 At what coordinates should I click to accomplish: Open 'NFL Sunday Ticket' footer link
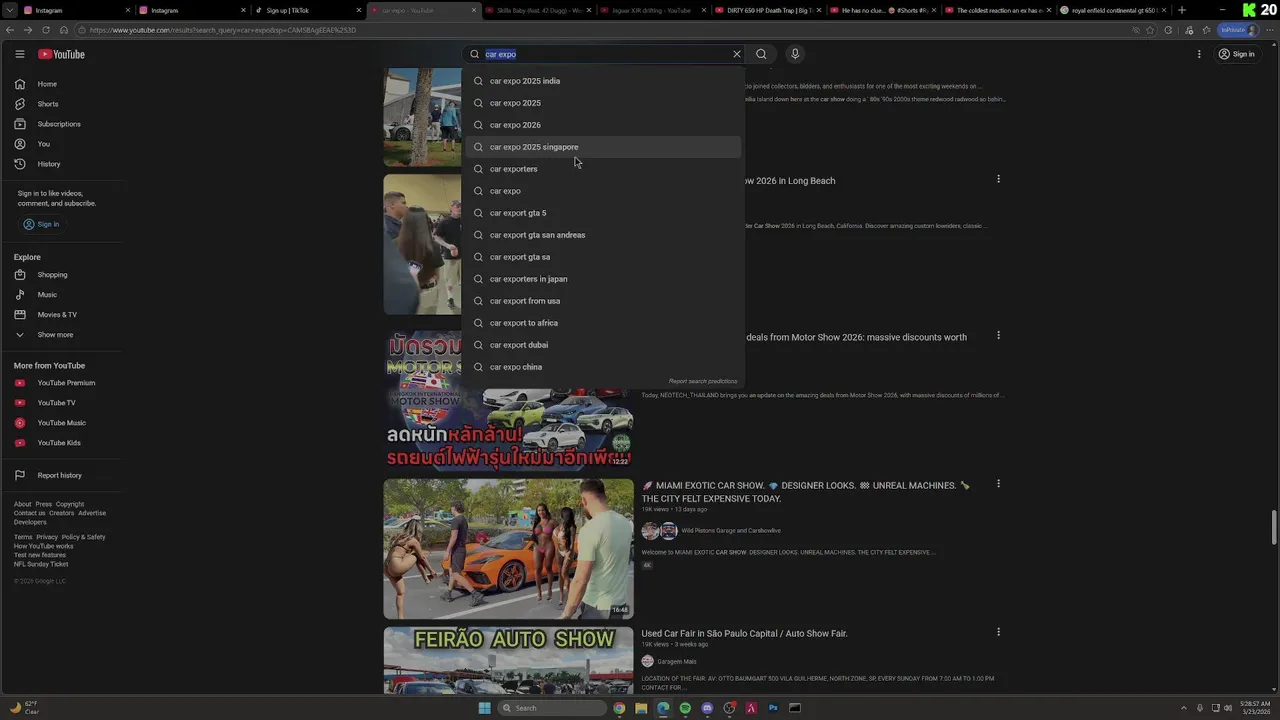(x=41, y=564)
